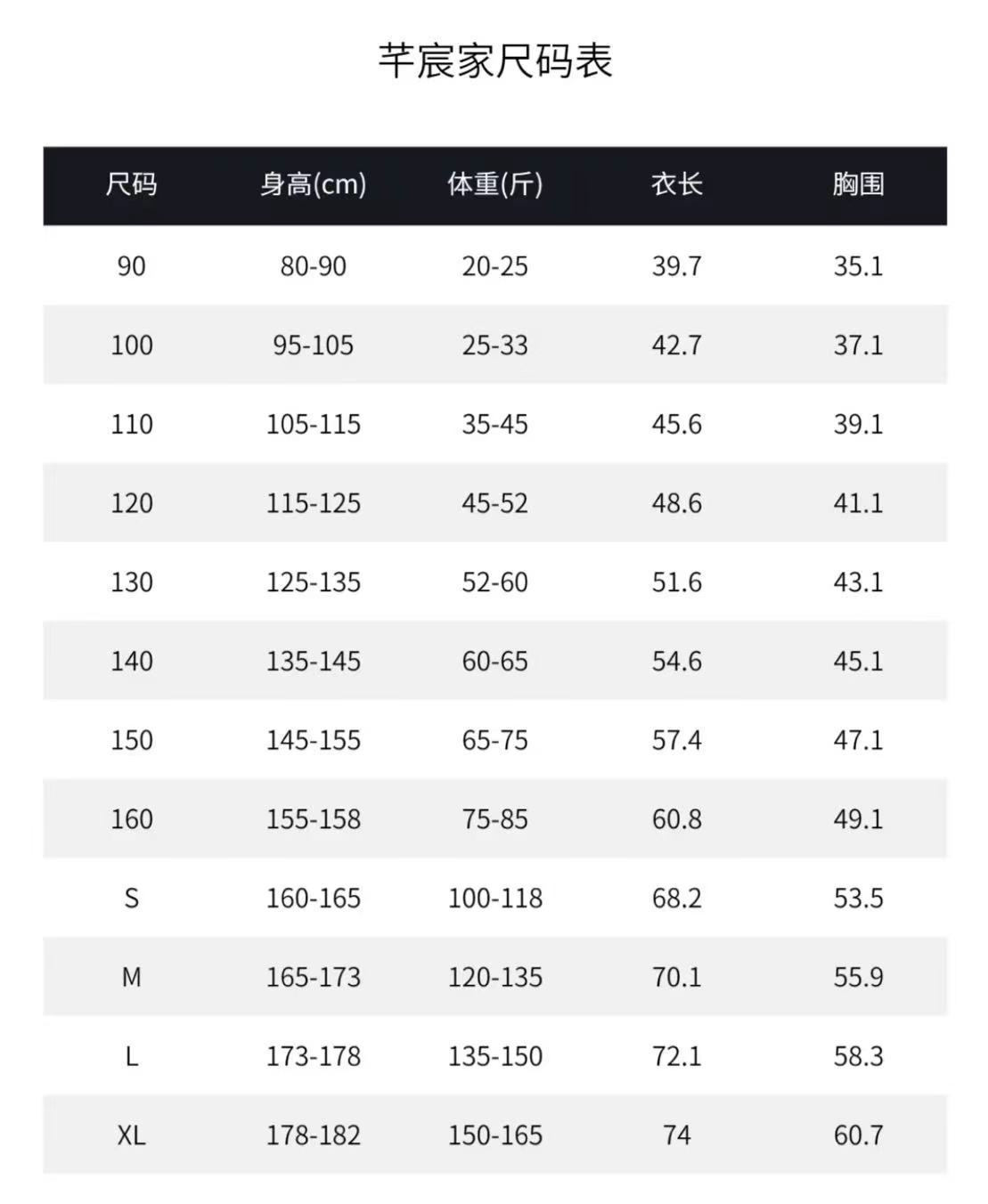Select the 178-182 height cell

coord(313,1135)
